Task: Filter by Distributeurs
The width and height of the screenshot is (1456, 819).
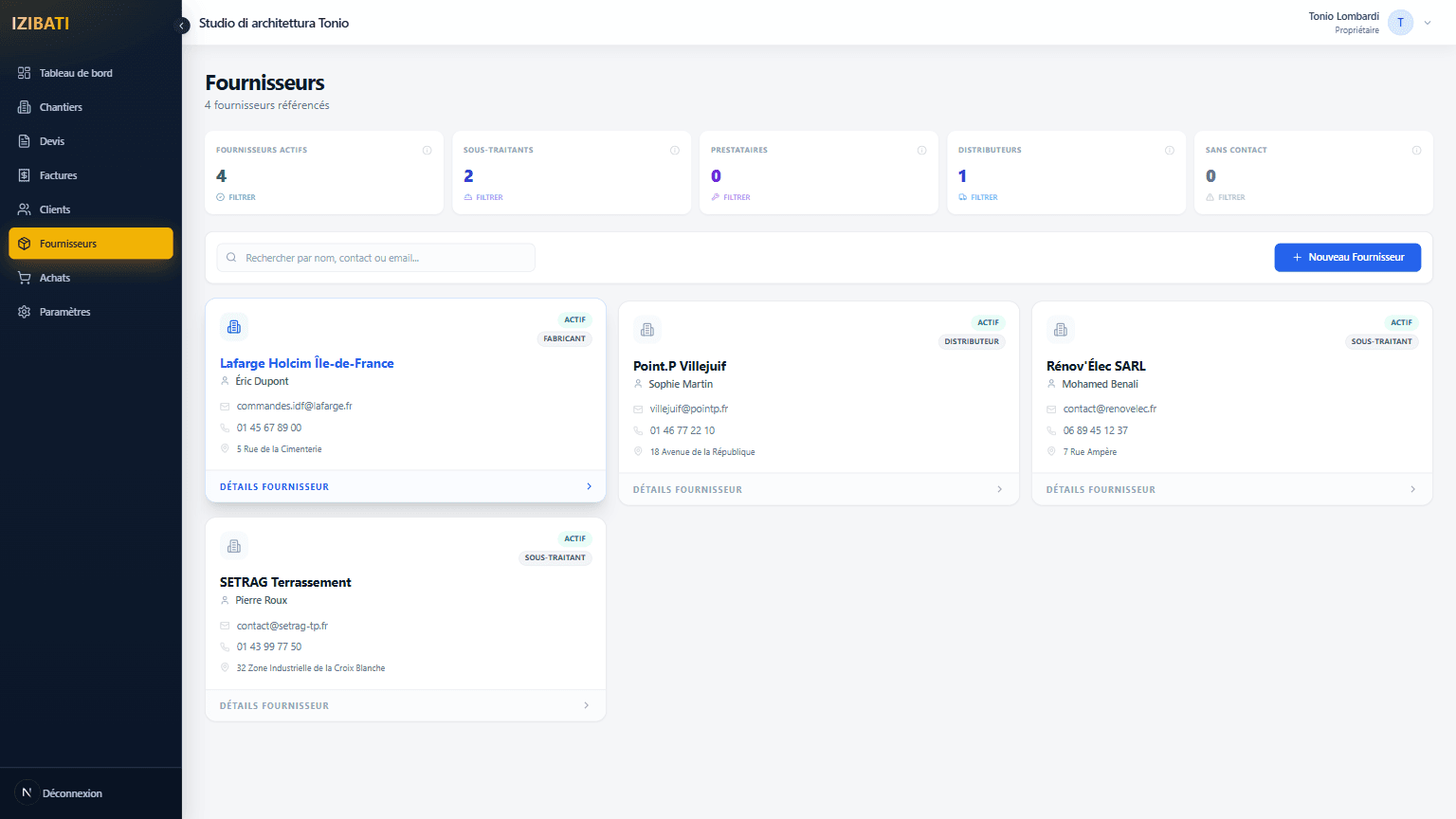Action: (x=978, y=197)
